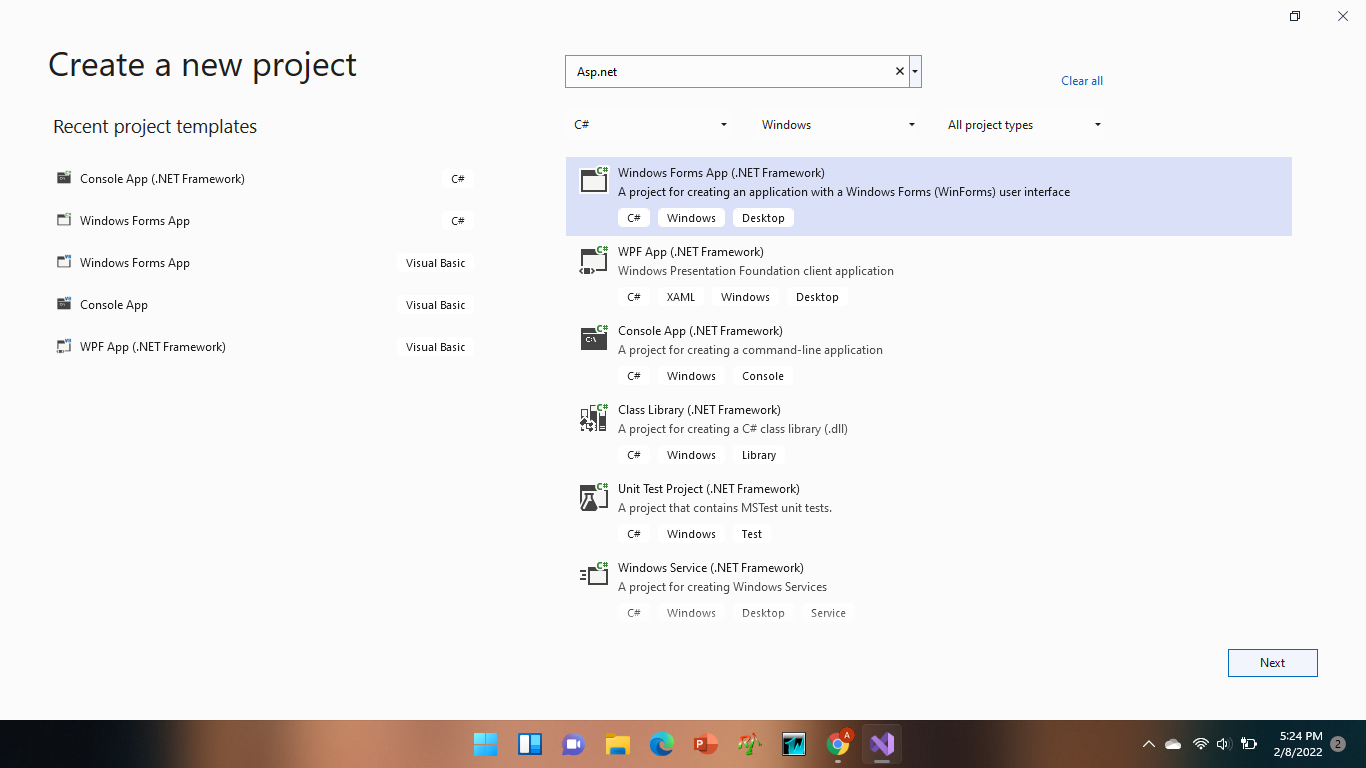The width and height of the screenshot is (1366, 768).
Task: Click the Test tag under Unit Test Project
Action: coord(752,534)
